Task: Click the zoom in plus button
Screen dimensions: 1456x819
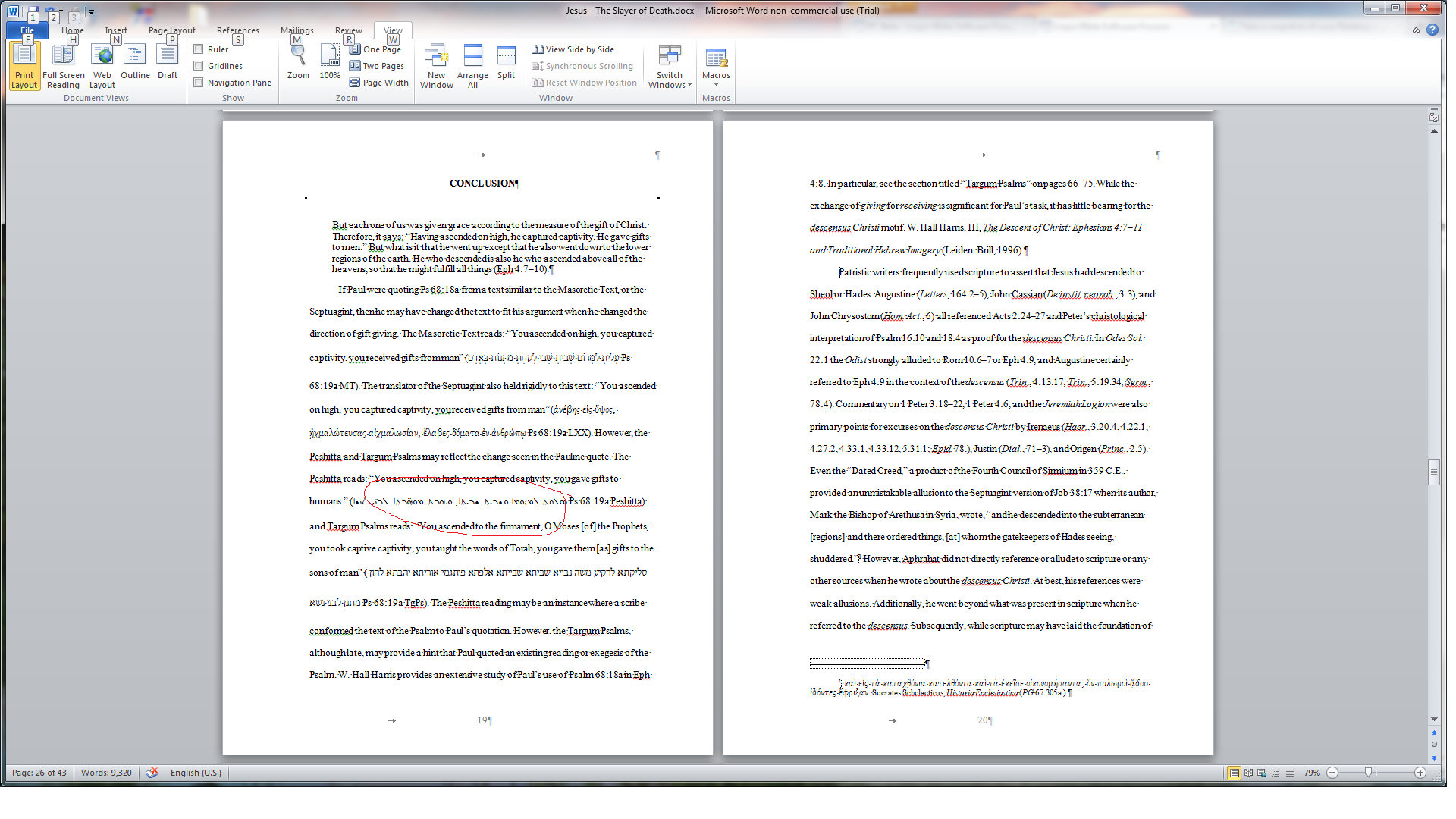Action: point(1420,773)
